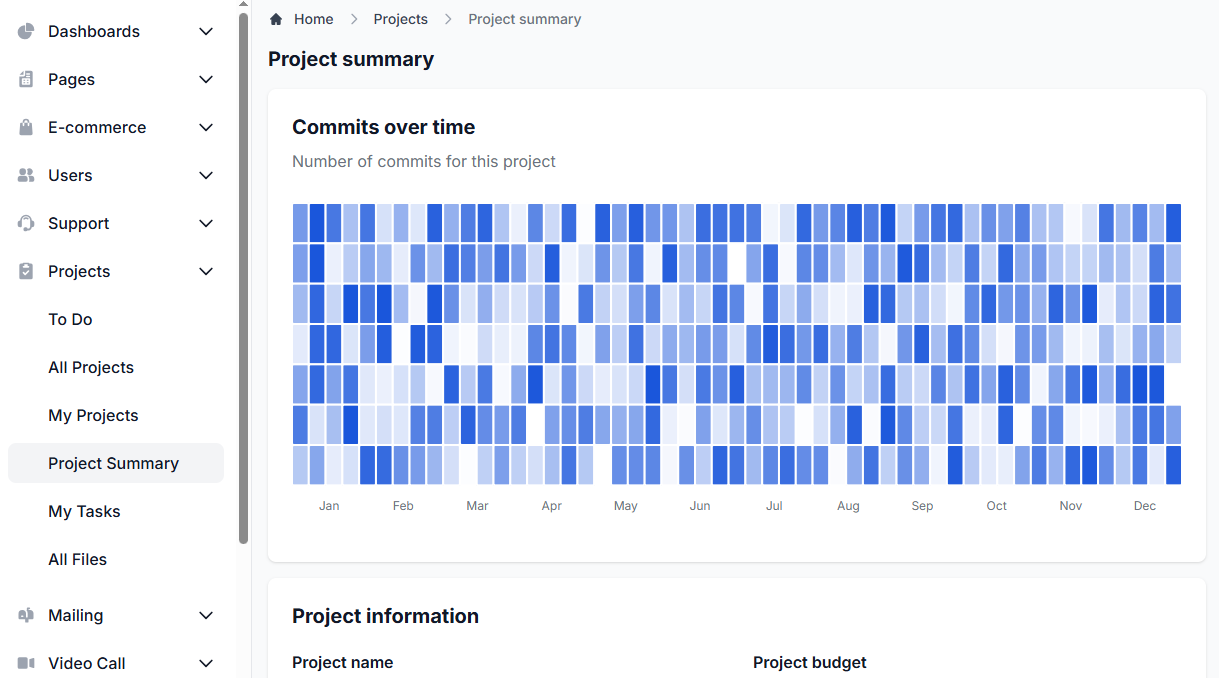This screenshot has height=678, width=1219.
Task: Click the E-commerce shopping bag icon
Action: tap(26, 127)
